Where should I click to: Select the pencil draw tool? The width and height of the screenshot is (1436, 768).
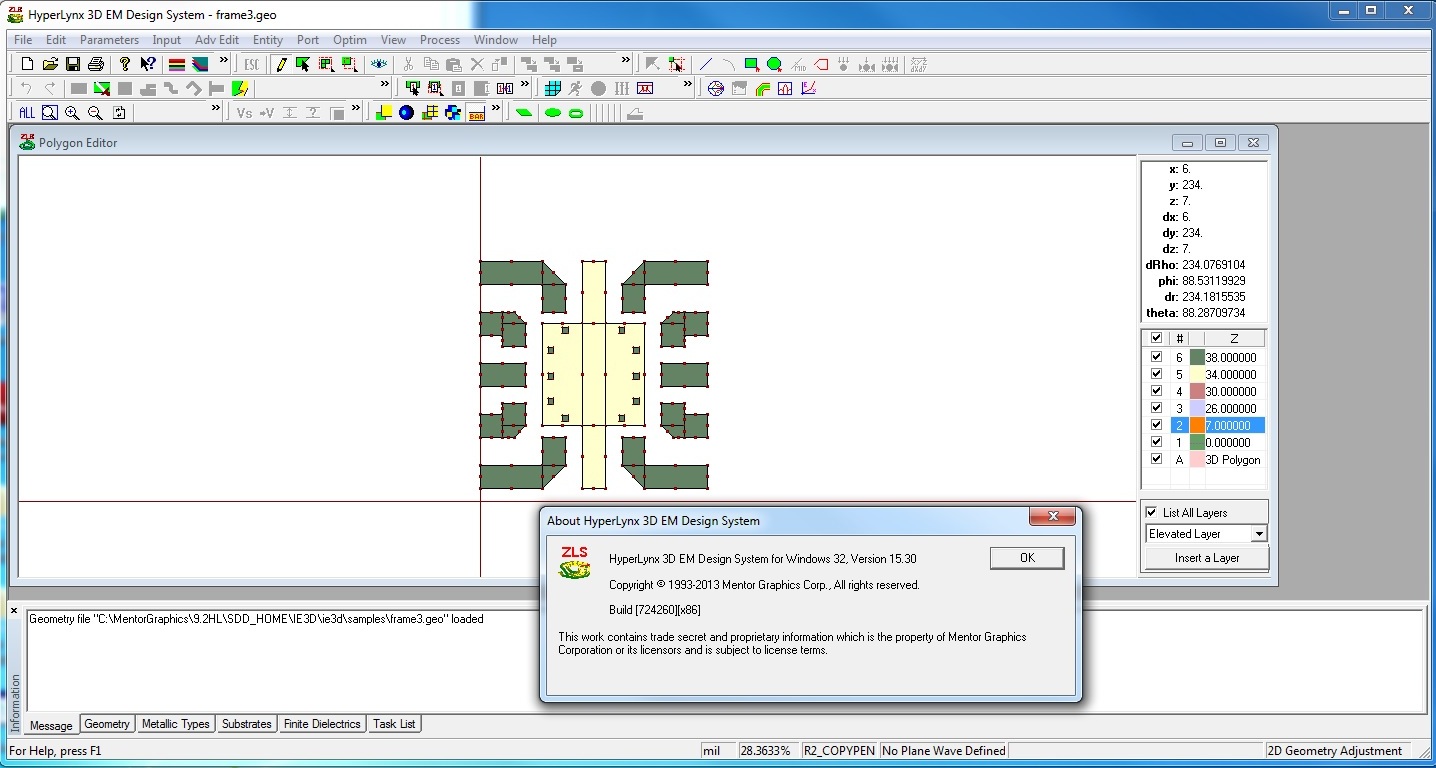(x=281, y=64)
